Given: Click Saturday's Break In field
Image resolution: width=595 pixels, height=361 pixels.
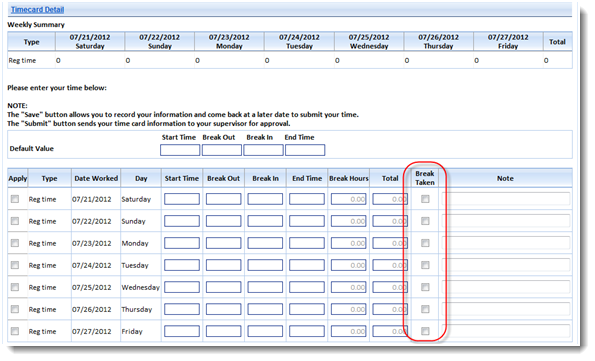Looking at the screenshot, I should click(x=265, y=199).
